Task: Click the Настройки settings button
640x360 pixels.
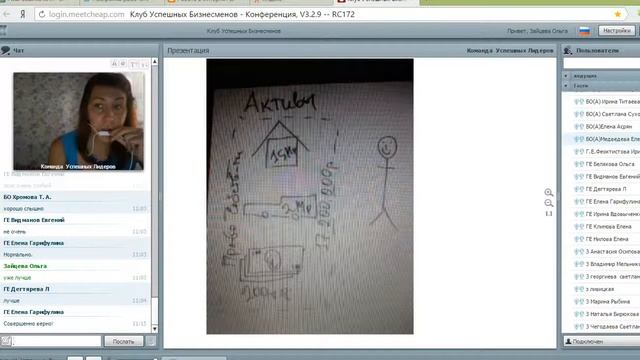Action: click(x=617, y=31)
